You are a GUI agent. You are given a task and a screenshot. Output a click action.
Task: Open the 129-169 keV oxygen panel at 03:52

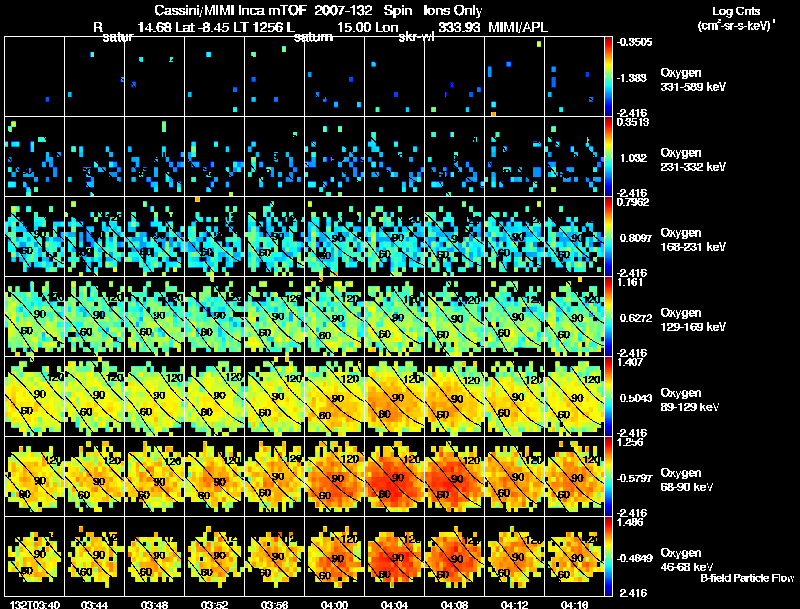pos(214,316)
